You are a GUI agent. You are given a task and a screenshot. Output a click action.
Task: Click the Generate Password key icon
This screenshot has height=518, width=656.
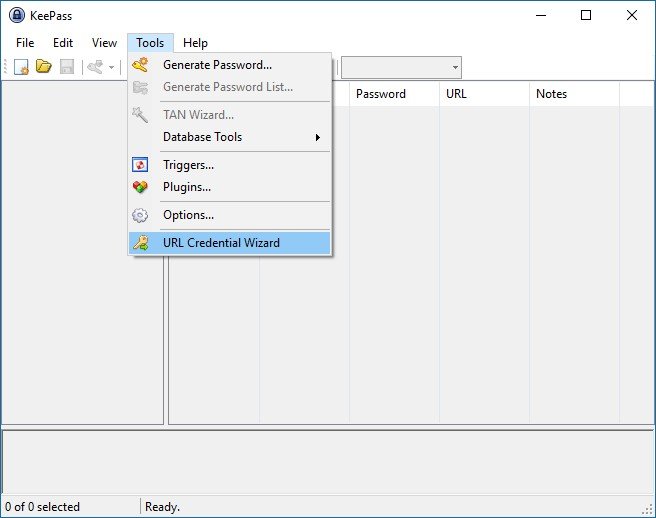coord(140,65)
